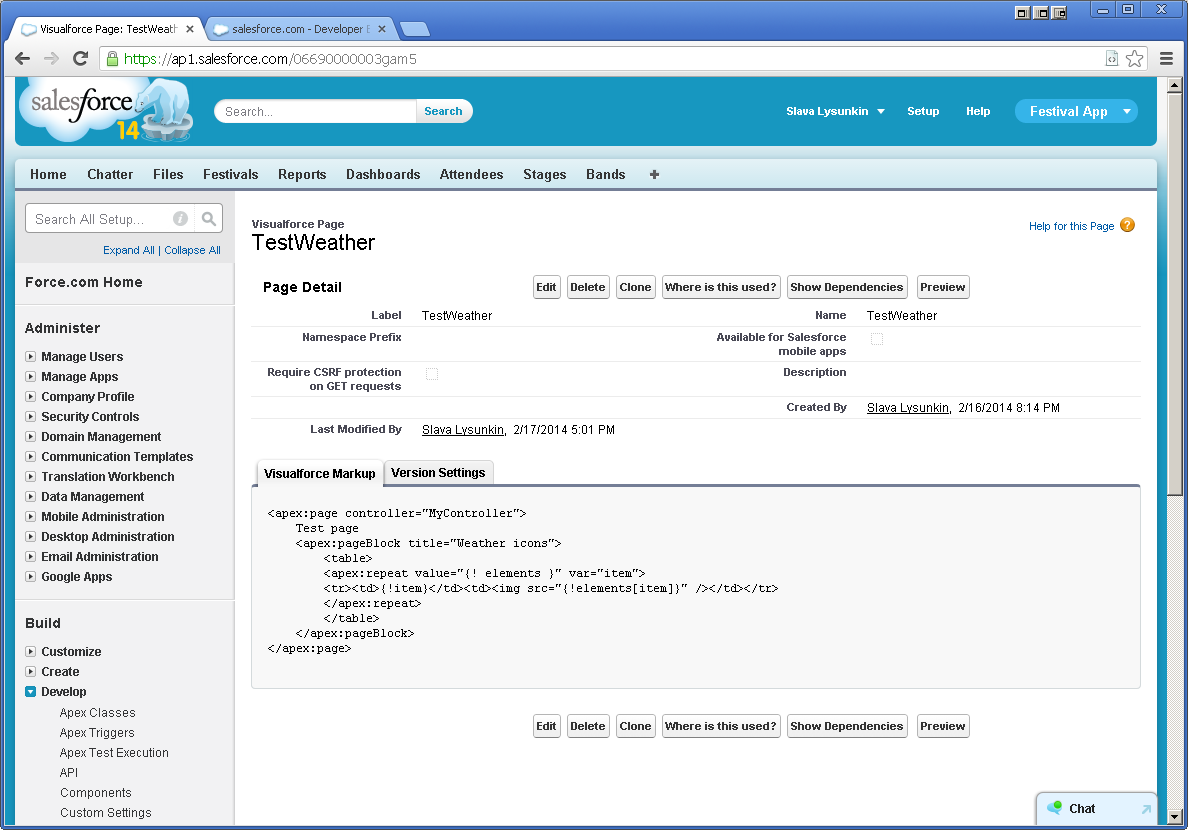1188x830 pixels.
Task: Expand Translation Workbench section
Action: [x=30, y=477]
